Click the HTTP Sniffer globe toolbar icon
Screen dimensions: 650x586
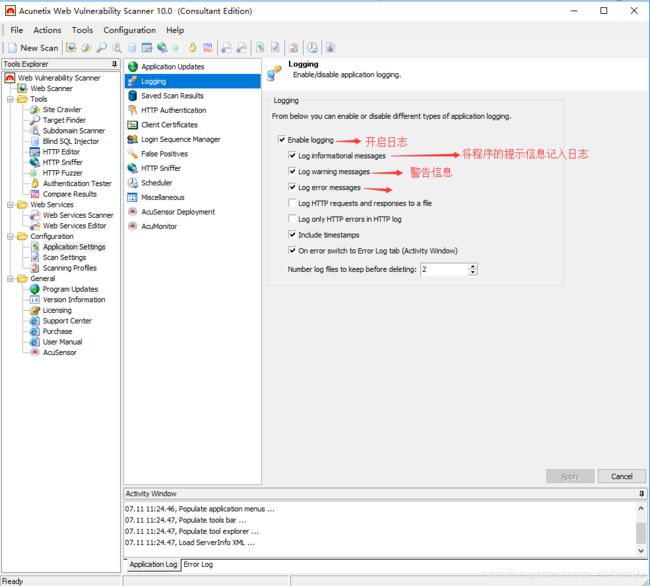click(x=162, y=48)
